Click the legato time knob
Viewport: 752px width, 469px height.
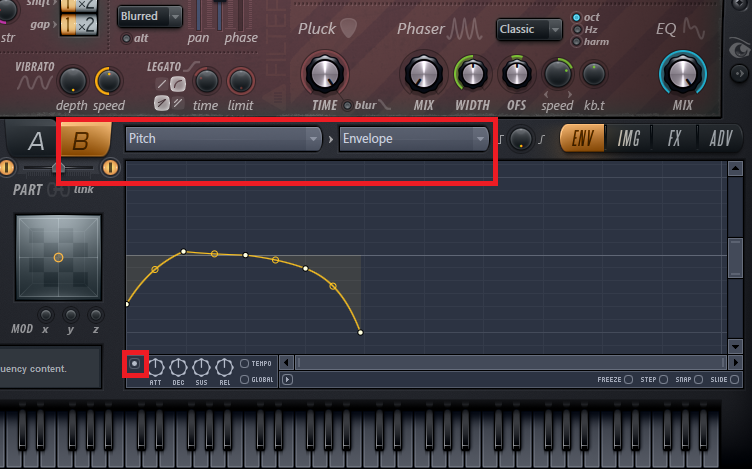click(x=206, y=81)
